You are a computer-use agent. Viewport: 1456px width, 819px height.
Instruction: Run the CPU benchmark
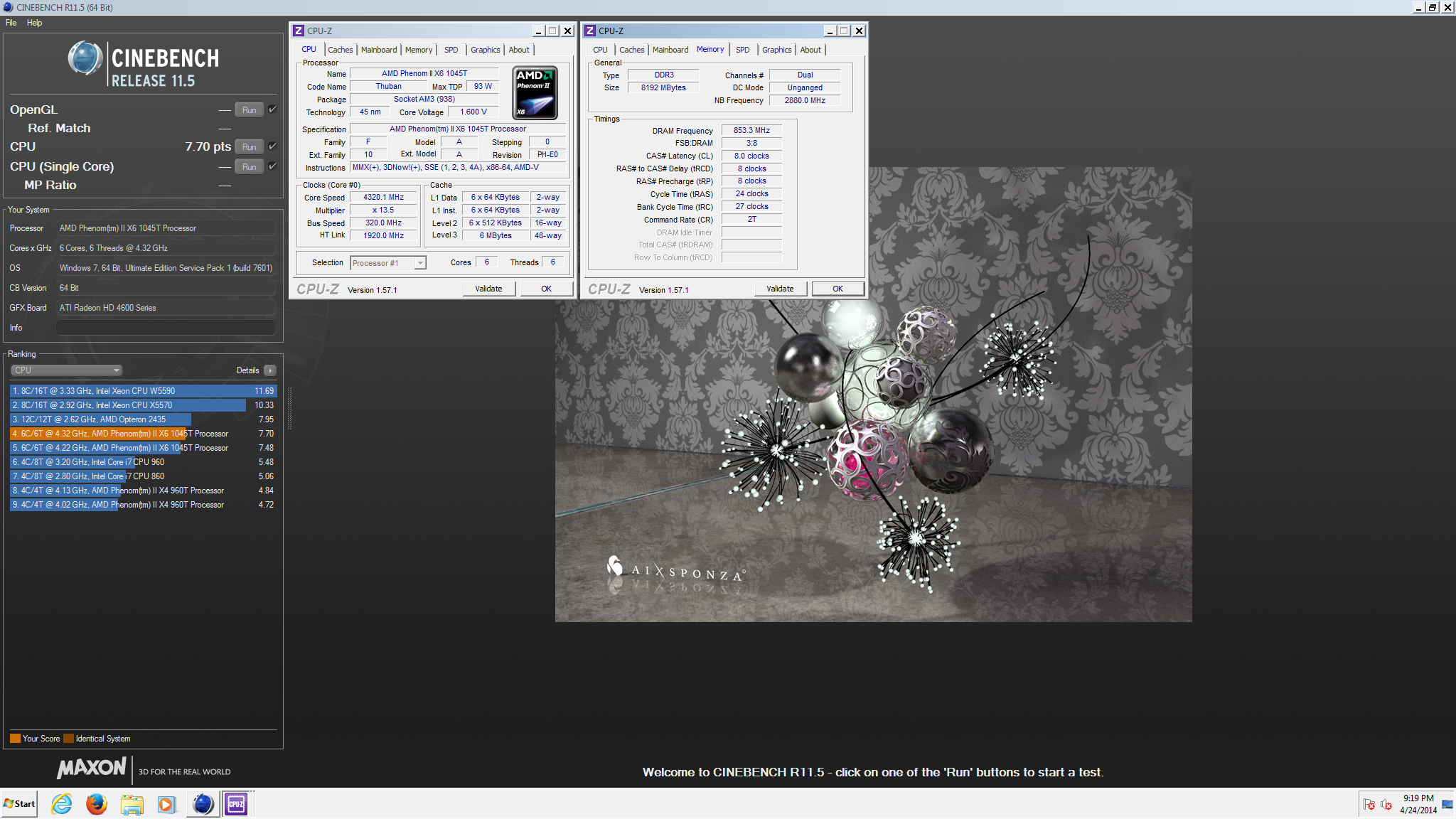tap(249, 146)
